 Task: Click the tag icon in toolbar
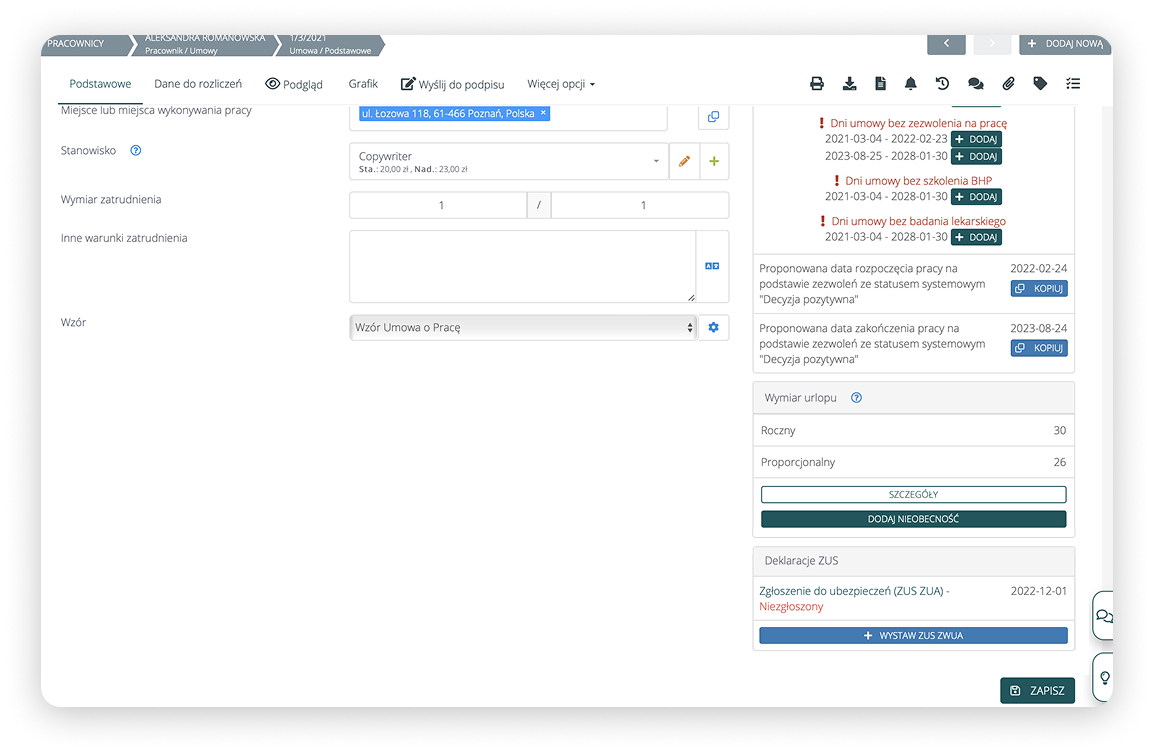click(1040, 84)
